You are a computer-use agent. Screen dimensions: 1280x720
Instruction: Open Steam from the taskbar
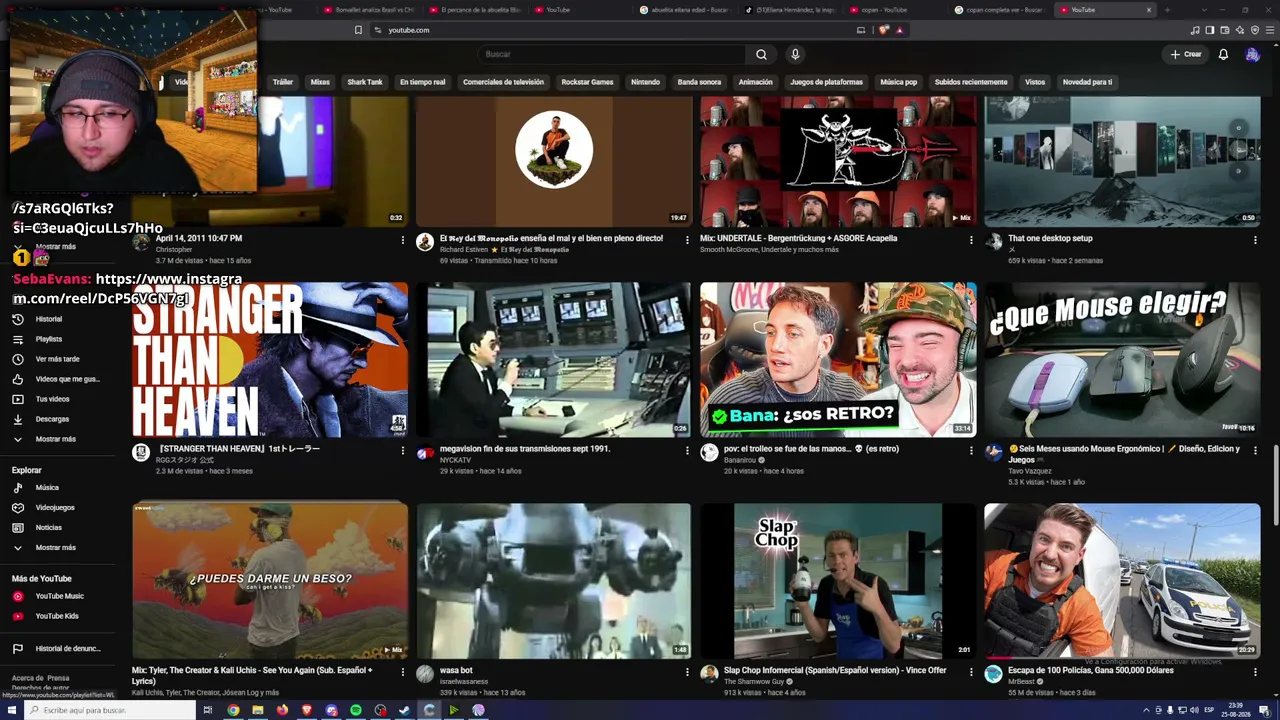(405, 710)
